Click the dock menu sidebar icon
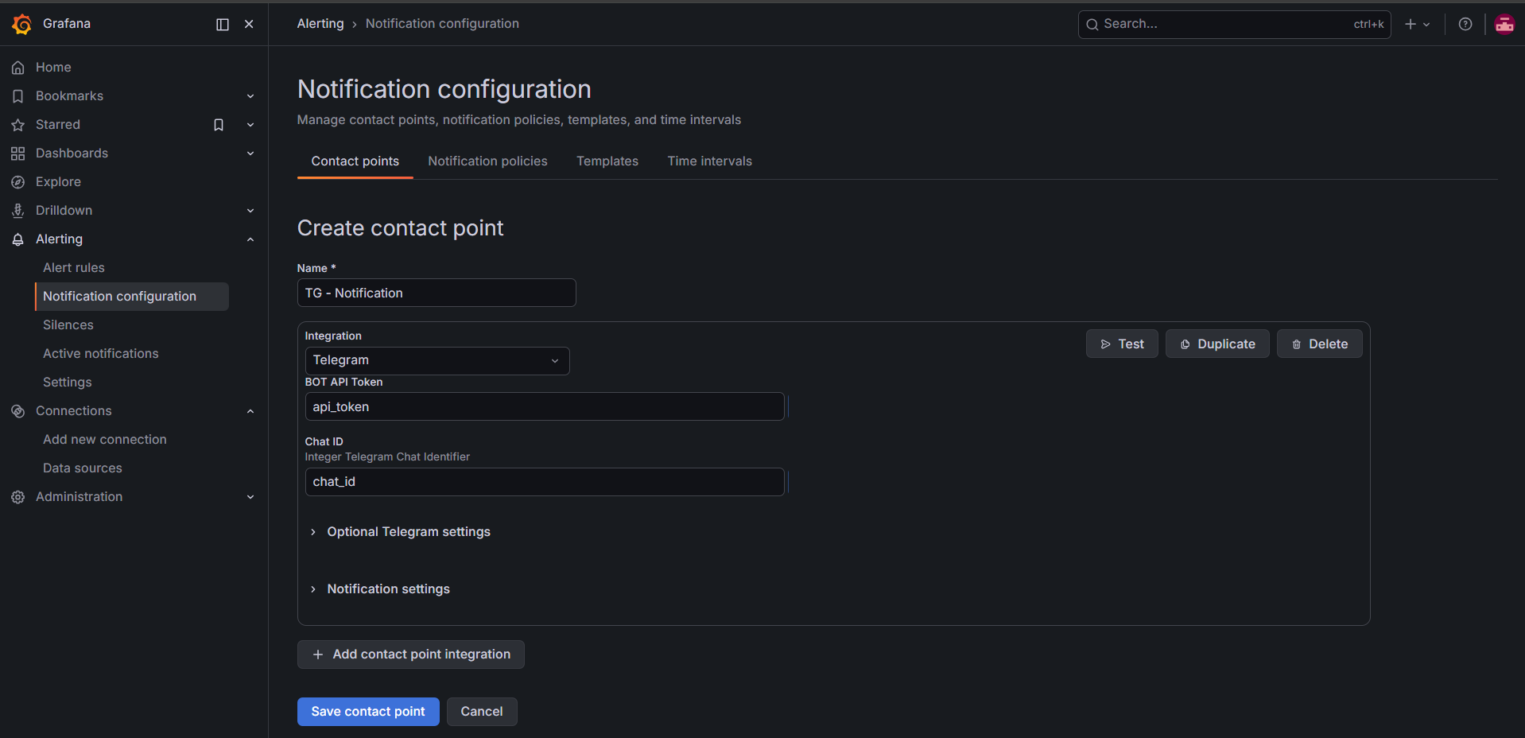This screenshot has width=1525, height=738. point(222,24)
